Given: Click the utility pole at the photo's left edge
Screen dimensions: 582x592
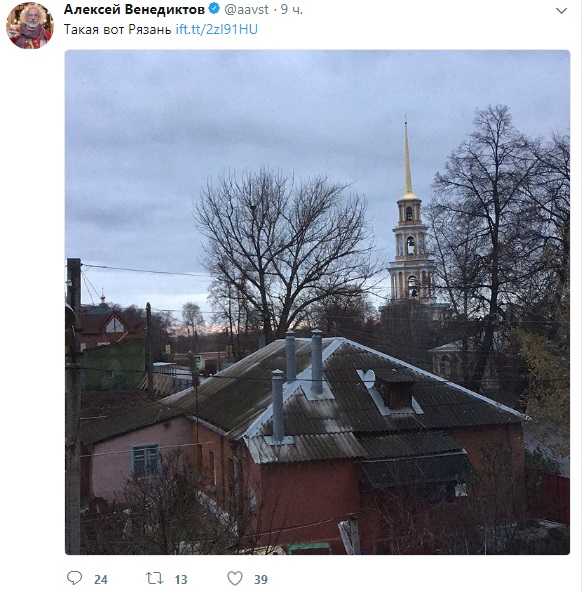Looking at the screenshot, I should pos(73,406).
